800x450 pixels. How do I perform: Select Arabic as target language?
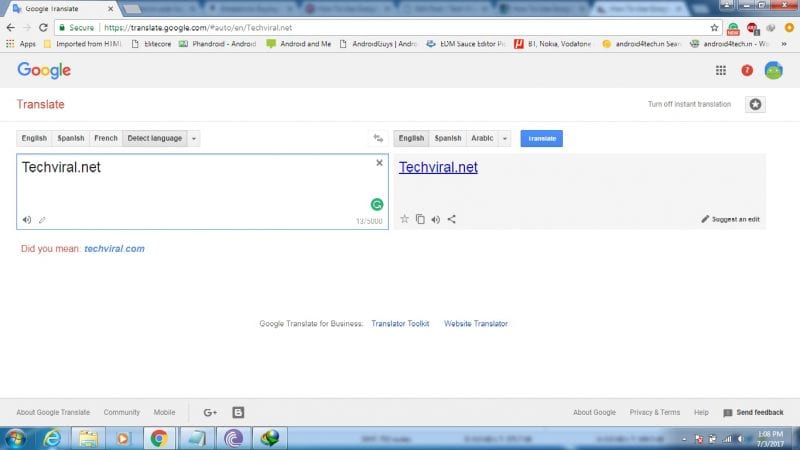pos(482,138)
